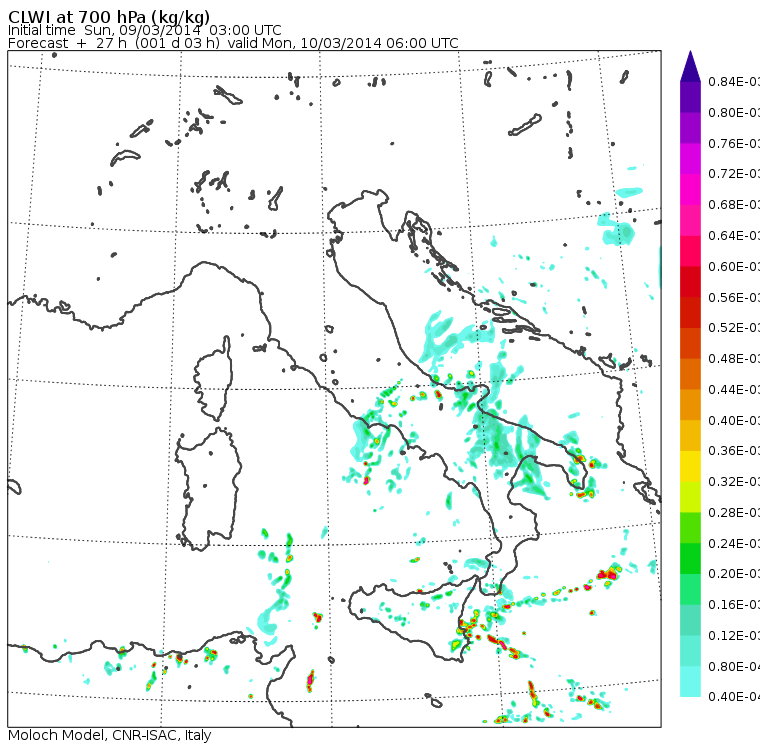Screen dimensions: 760x749
Task: Select the 0.32E-03 scale label
Action: point(734,482)
